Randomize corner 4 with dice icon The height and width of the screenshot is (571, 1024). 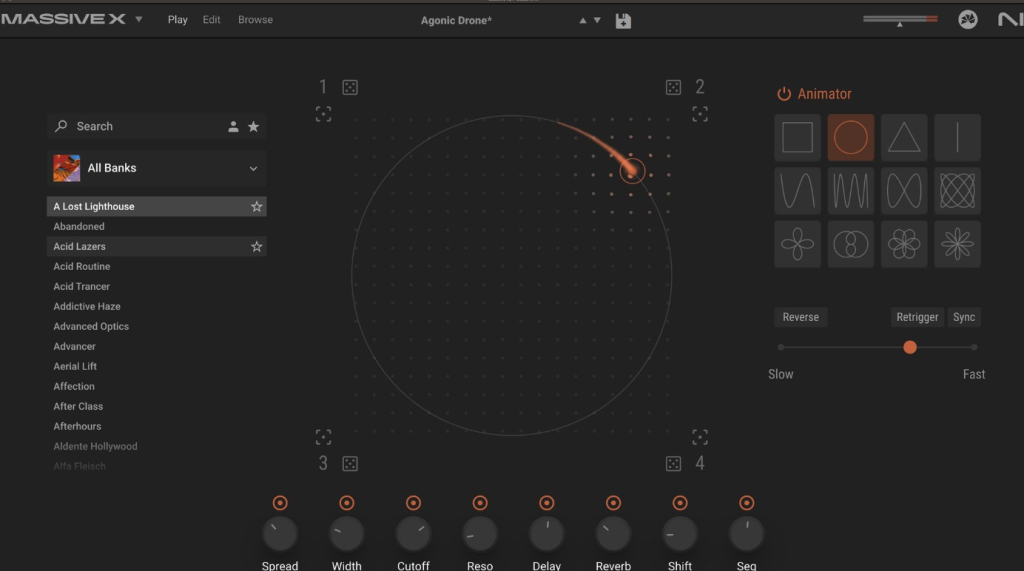[673, 464]
